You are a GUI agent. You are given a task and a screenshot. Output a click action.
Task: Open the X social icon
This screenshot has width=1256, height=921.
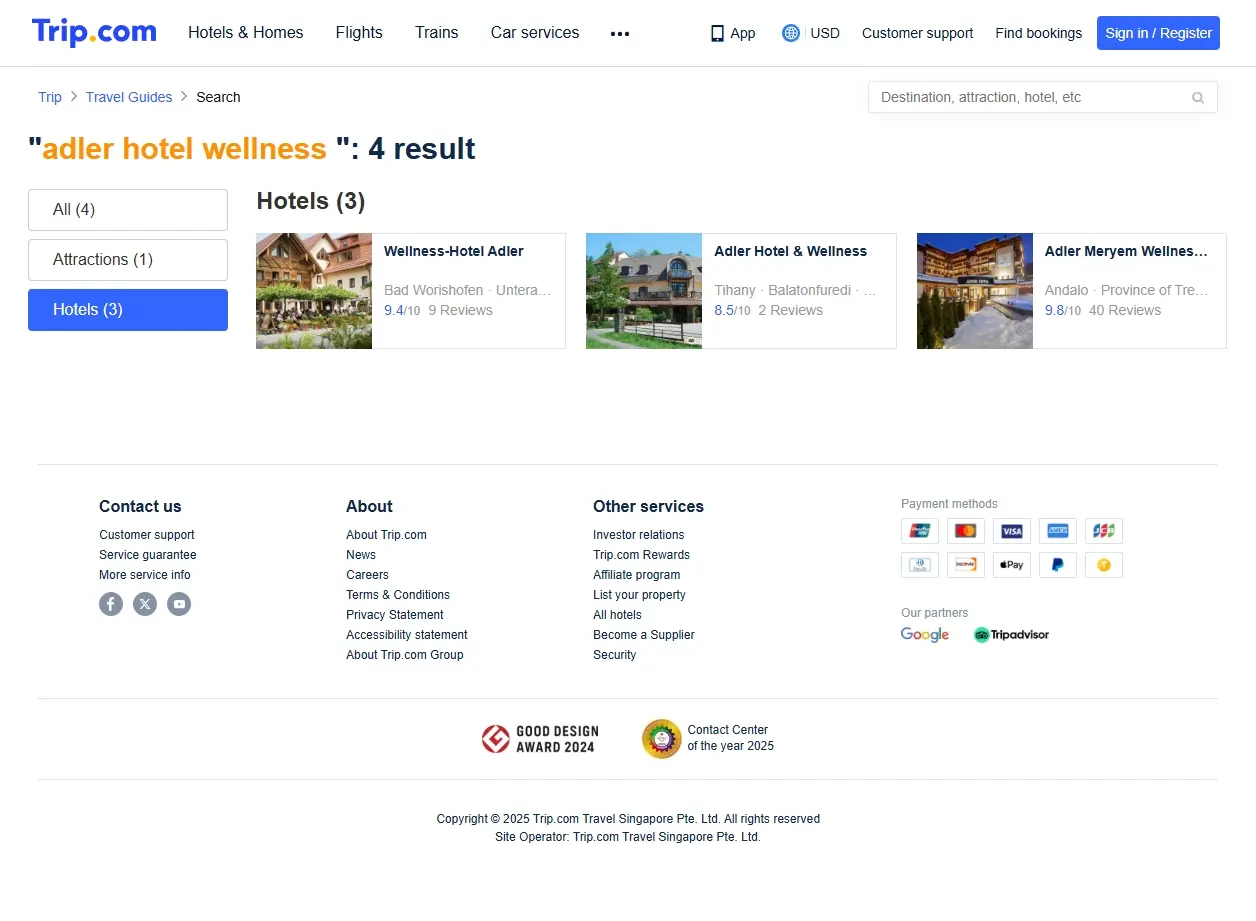(x=145, y=604)
